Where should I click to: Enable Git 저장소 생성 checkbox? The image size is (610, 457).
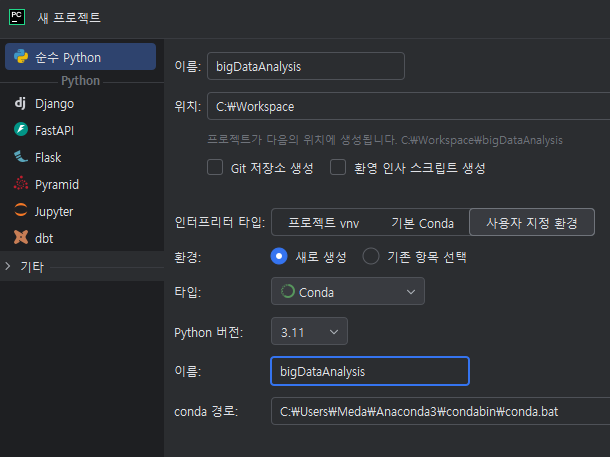pos(215,168)
